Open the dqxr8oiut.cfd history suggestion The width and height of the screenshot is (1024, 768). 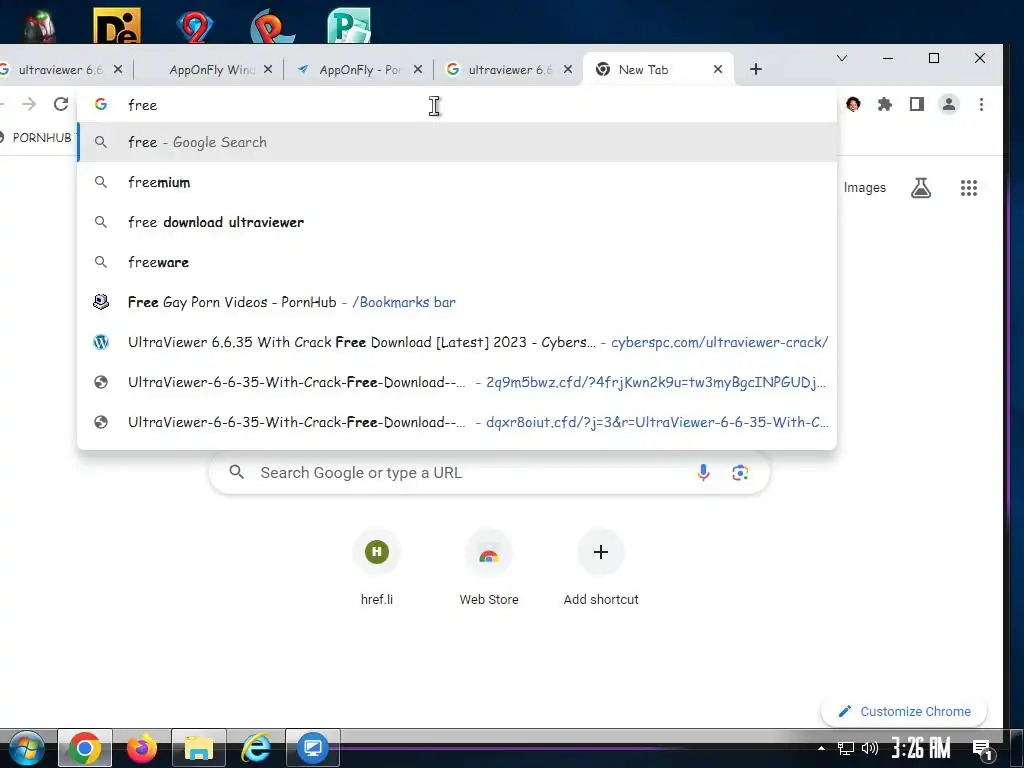pos(457,422)
